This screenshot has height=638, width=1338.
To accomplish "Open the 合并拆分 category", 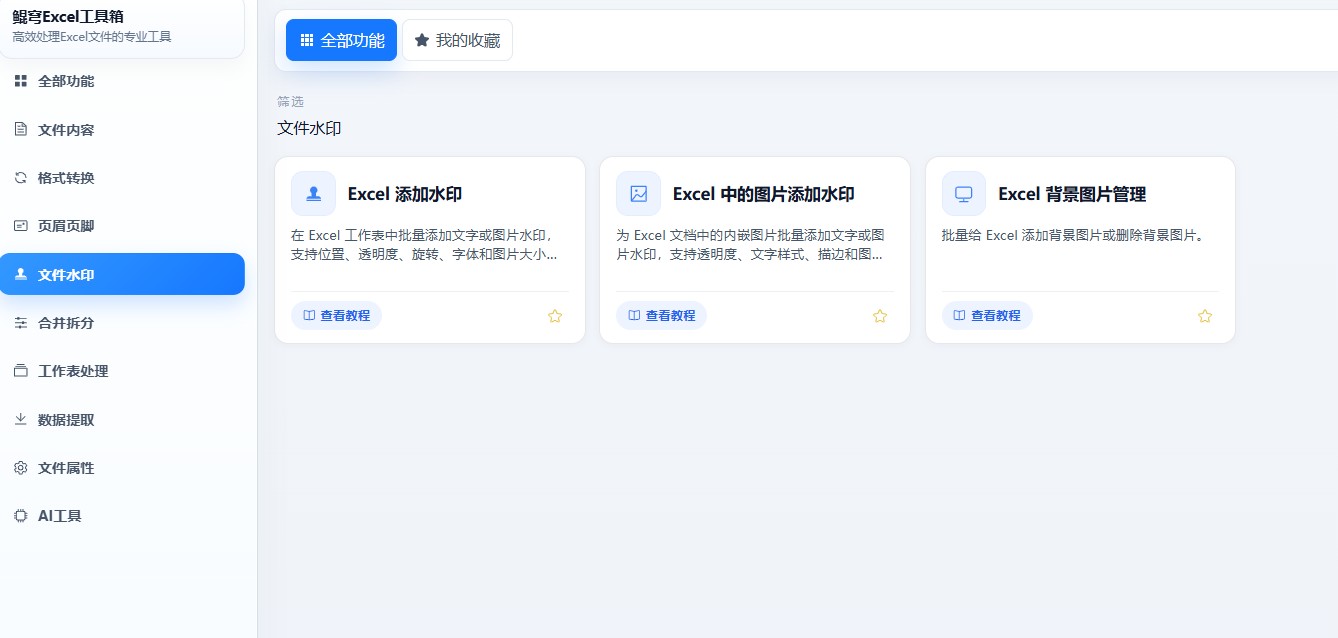I will click(122, 323).
